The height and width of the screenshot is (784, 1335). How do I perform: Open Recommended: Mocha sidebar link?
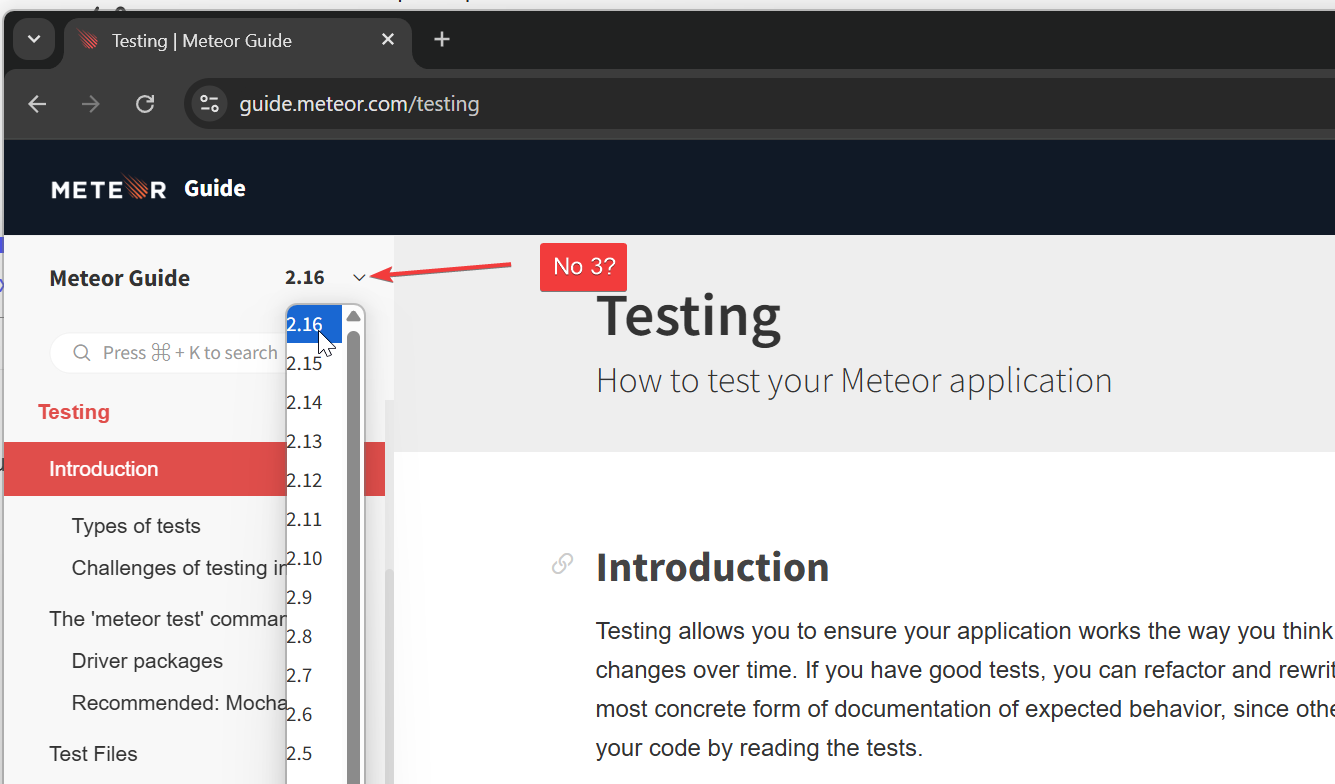(x=180, y=703)
